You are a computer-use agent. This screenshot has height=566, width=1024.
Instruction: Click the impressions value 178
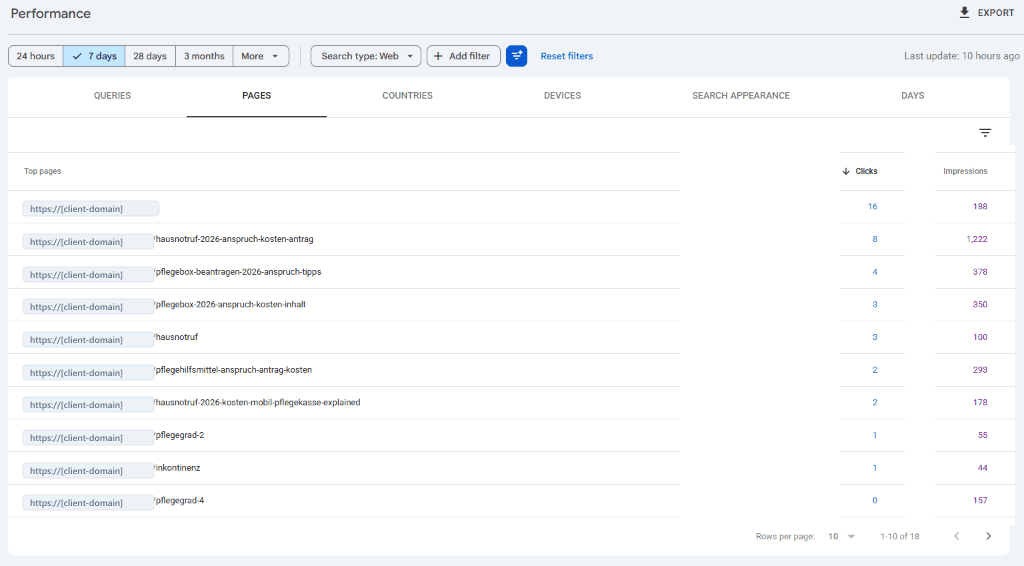point(980,402)
